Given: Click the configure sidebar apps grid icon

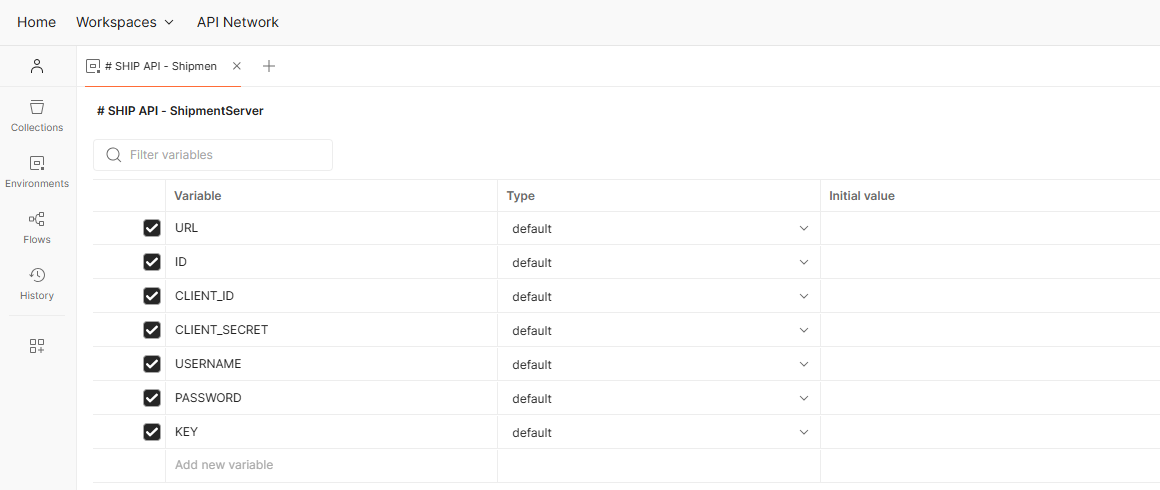Looking at the screenshot, I should tap(37, 346).
